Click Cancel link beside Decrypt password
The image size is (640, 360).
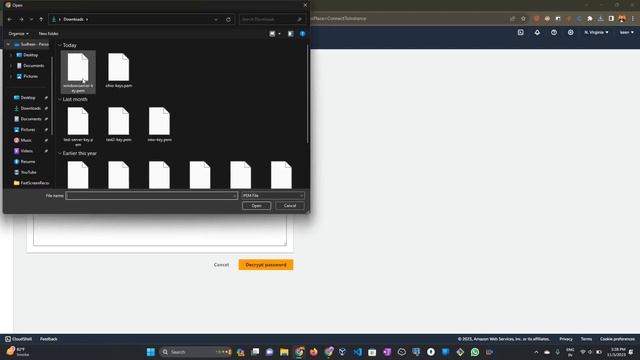[221, 265]
